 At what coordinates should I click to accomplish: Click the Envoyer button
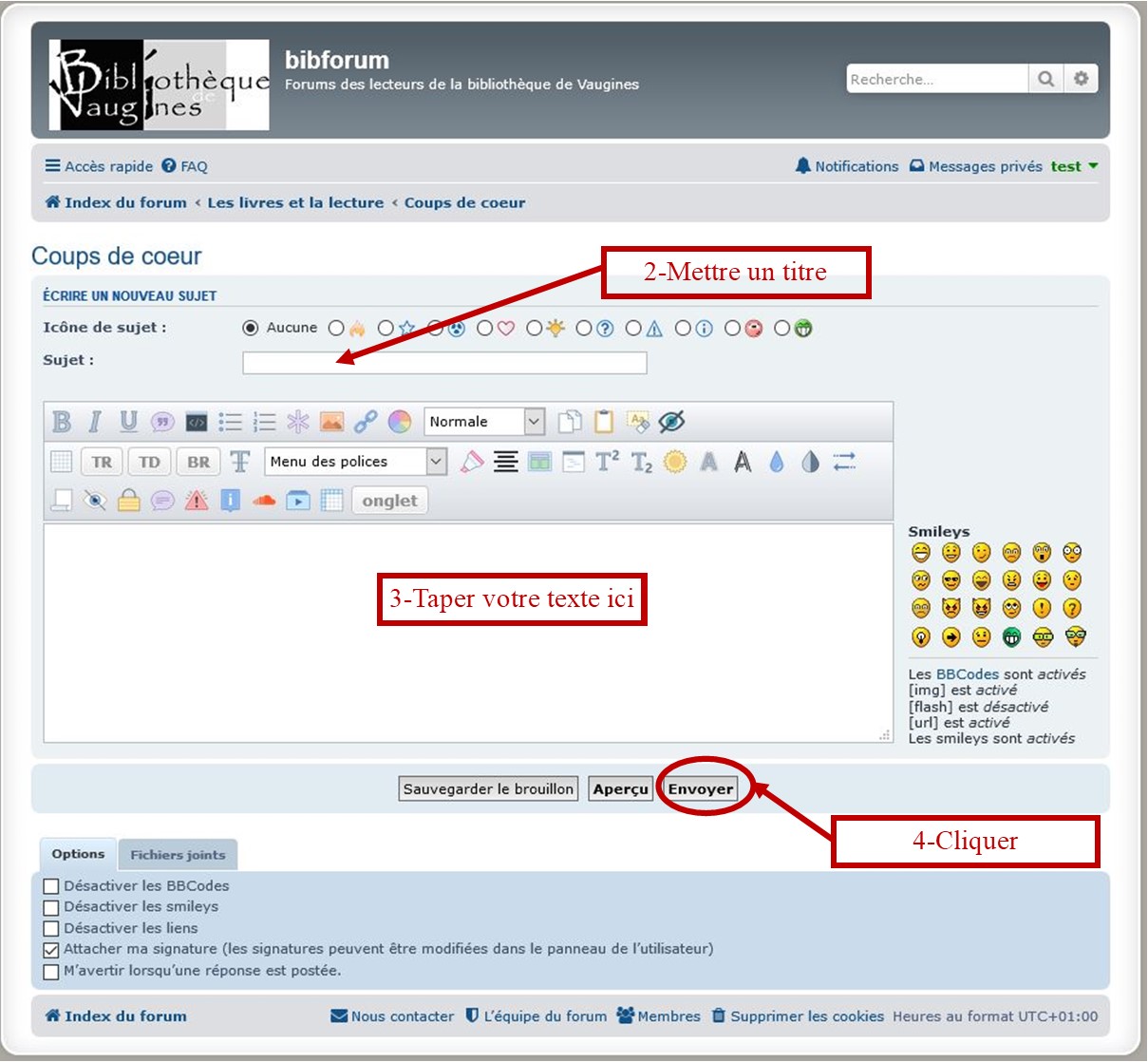701,788
